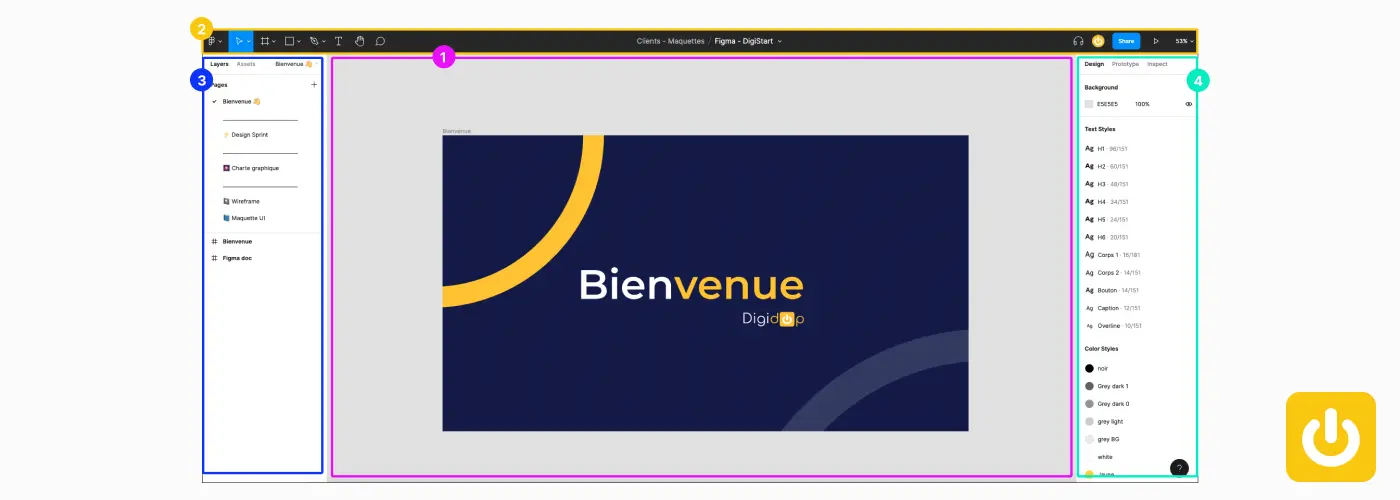The image size is (1400, 500).
Task: Switch to the Design tab
Action: click(x=1094, y=64)
